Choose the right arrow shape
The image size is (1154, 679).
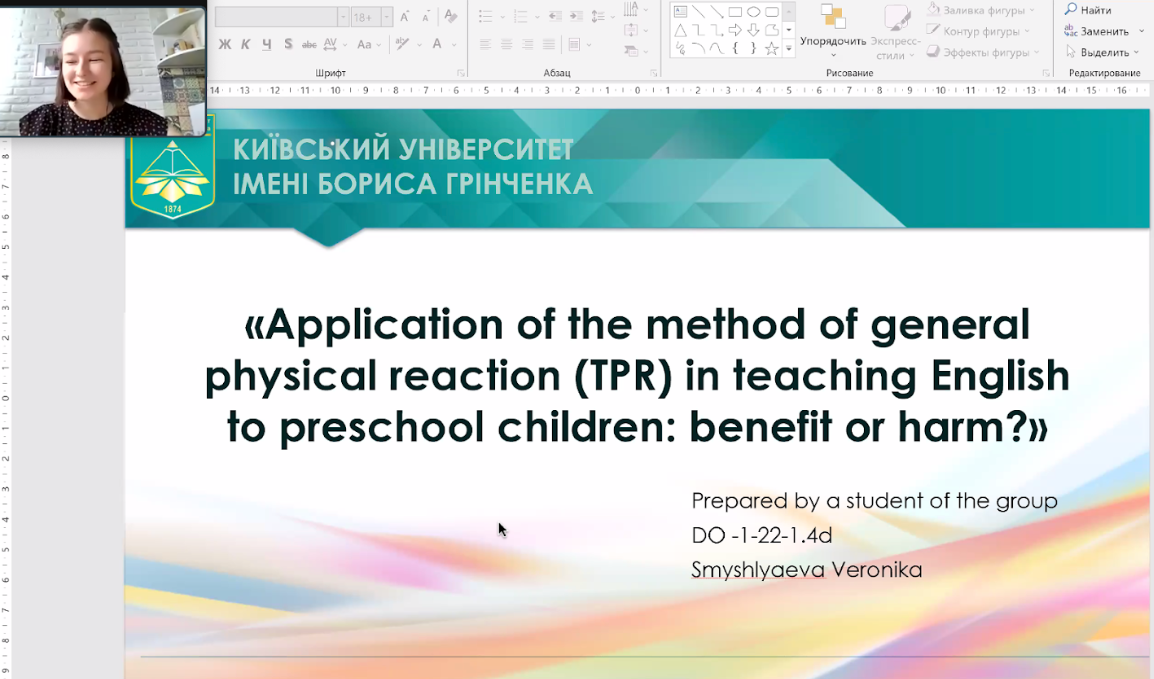[735, 30]
